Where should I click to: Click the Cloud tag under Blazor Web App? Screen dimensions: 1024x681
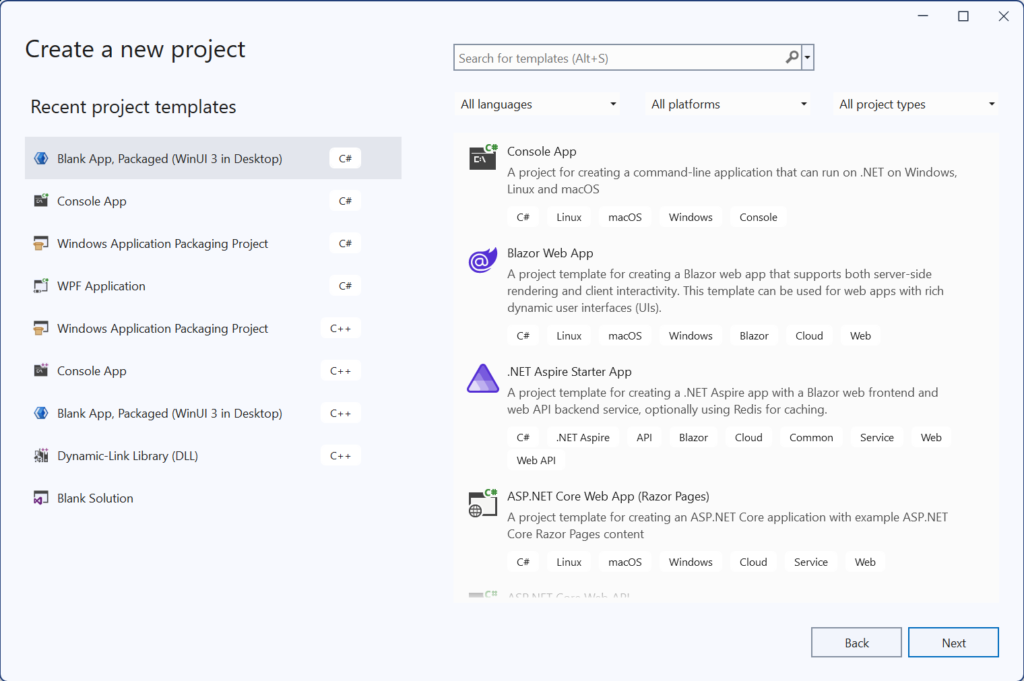click(x=808, y=336)
